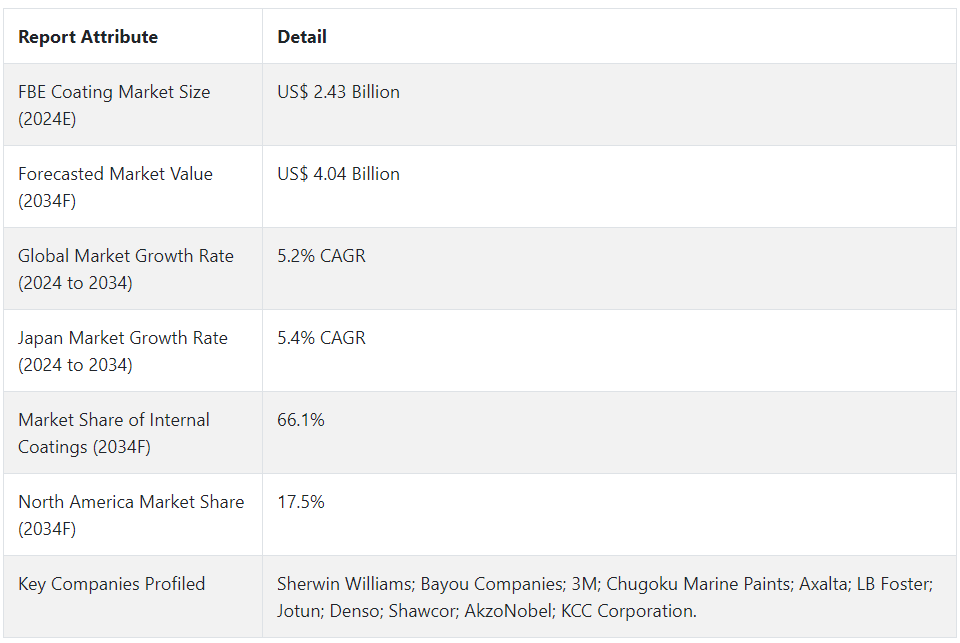
Task: Select the "Key Companies Profiled" cell
Action: tap(111, 584)
